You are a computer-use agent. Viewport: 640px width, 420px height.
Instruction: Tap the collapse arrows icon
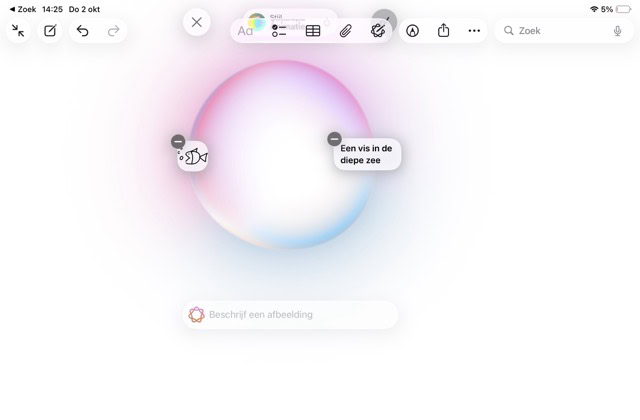coord(18,31)
